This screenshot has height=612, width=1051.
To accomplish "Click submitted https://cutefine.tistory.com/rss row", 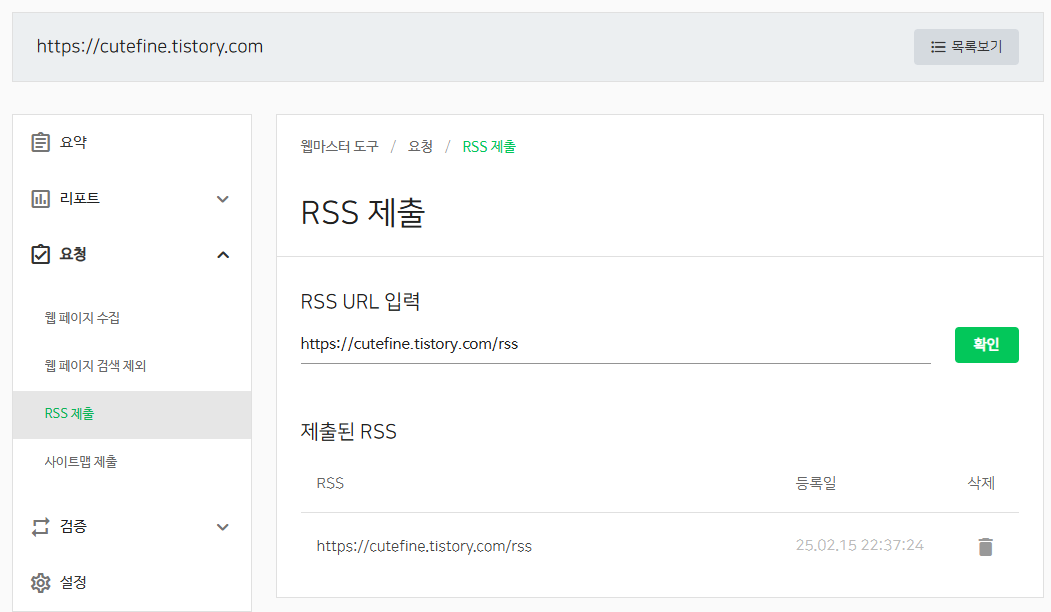I will [x=424, y=546].
